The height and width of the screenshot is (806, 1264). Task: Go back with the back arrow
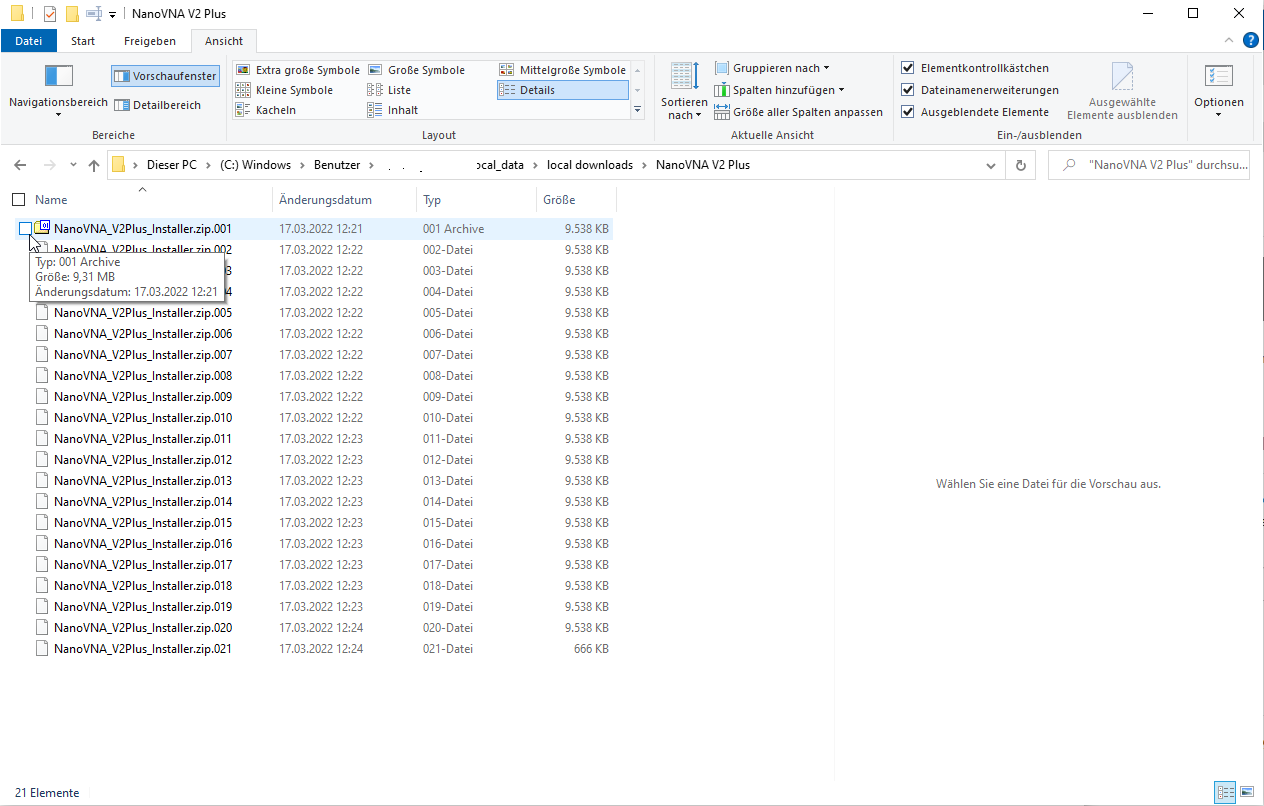pyautogui.click(x=21, y=165)
